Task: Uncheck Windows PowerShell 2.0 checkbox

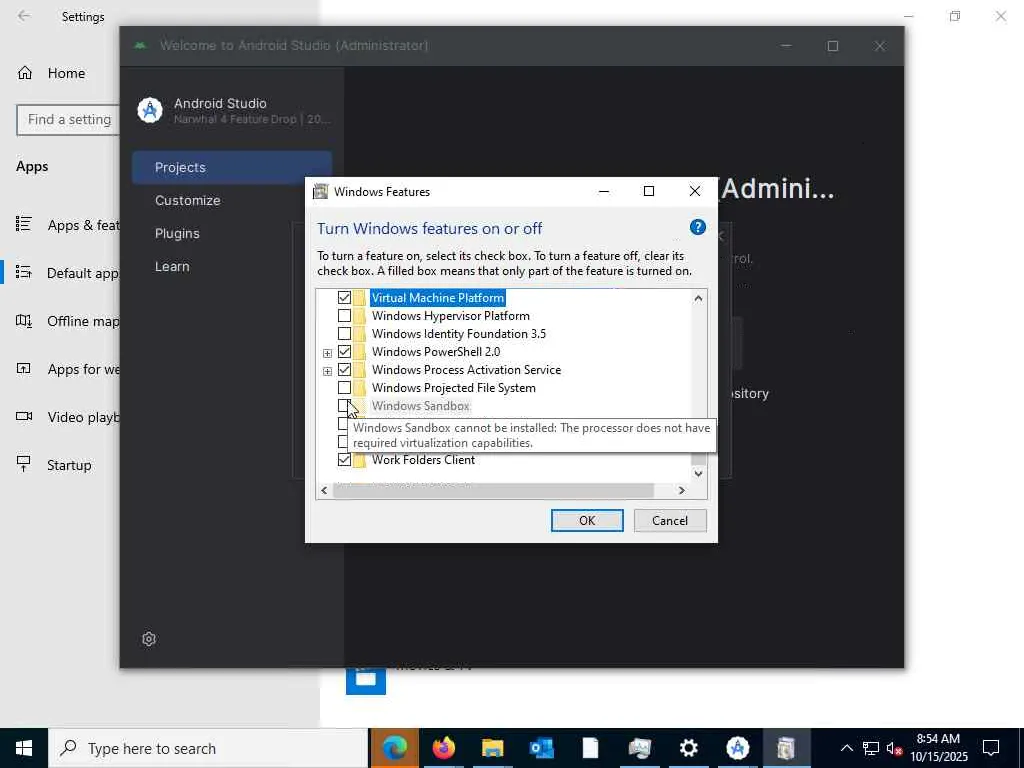Action: point(344,352)
